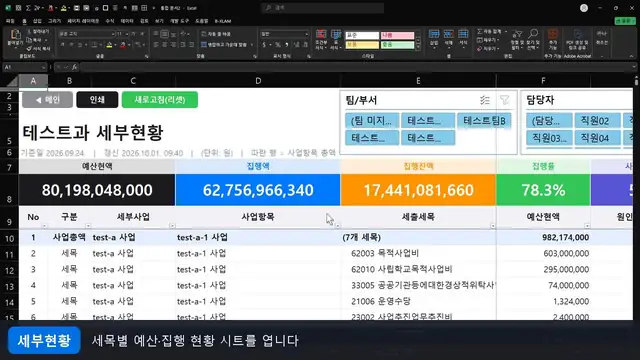
Task: Switch to the 수식 (Formulas) tab
Action: [110, 21]
